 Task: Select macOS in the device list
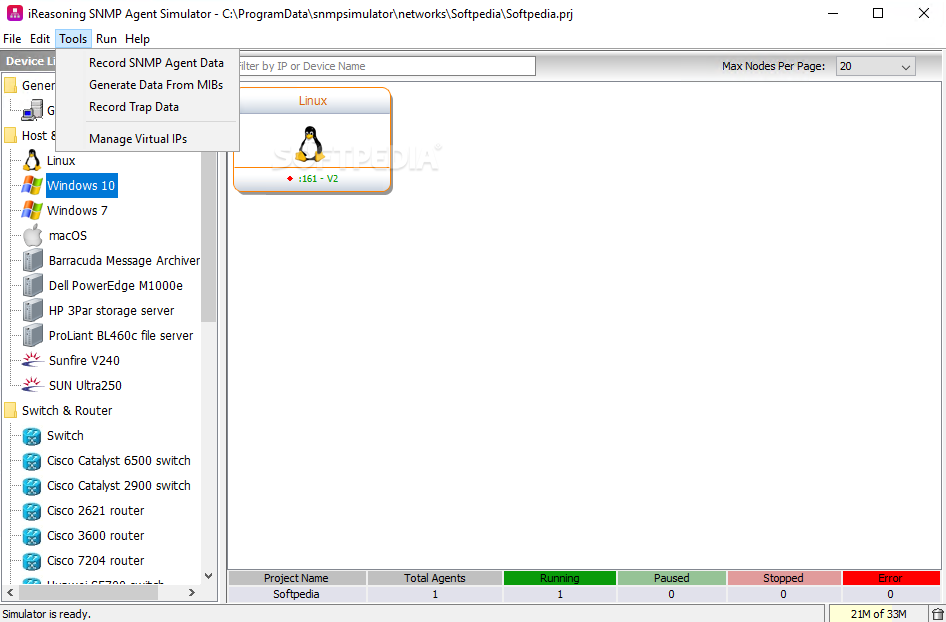[68, 235]
